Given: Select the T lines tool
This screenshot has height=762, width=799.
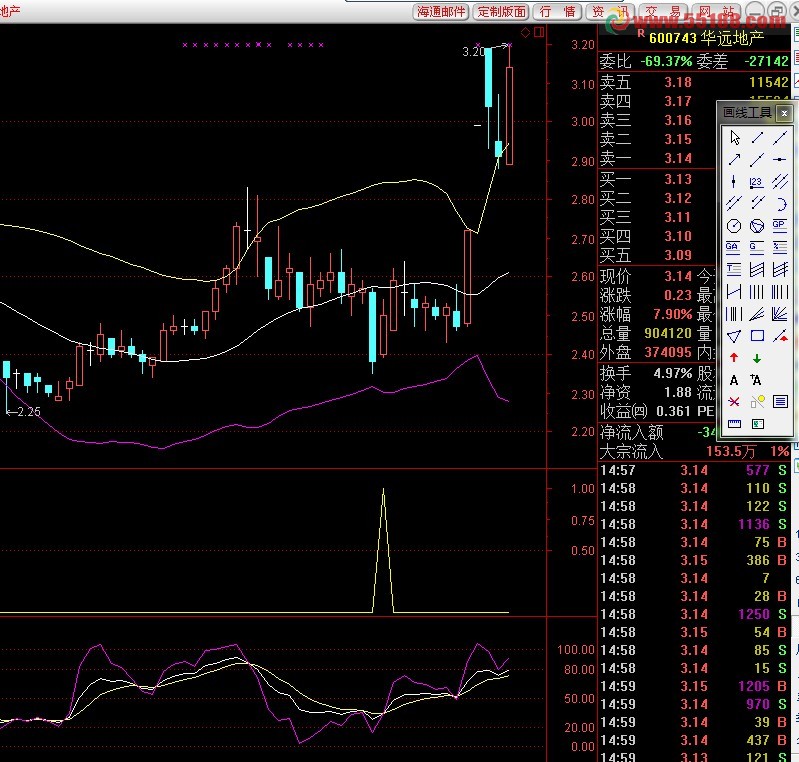Looking at the screenshot, I should click(734, 270).
